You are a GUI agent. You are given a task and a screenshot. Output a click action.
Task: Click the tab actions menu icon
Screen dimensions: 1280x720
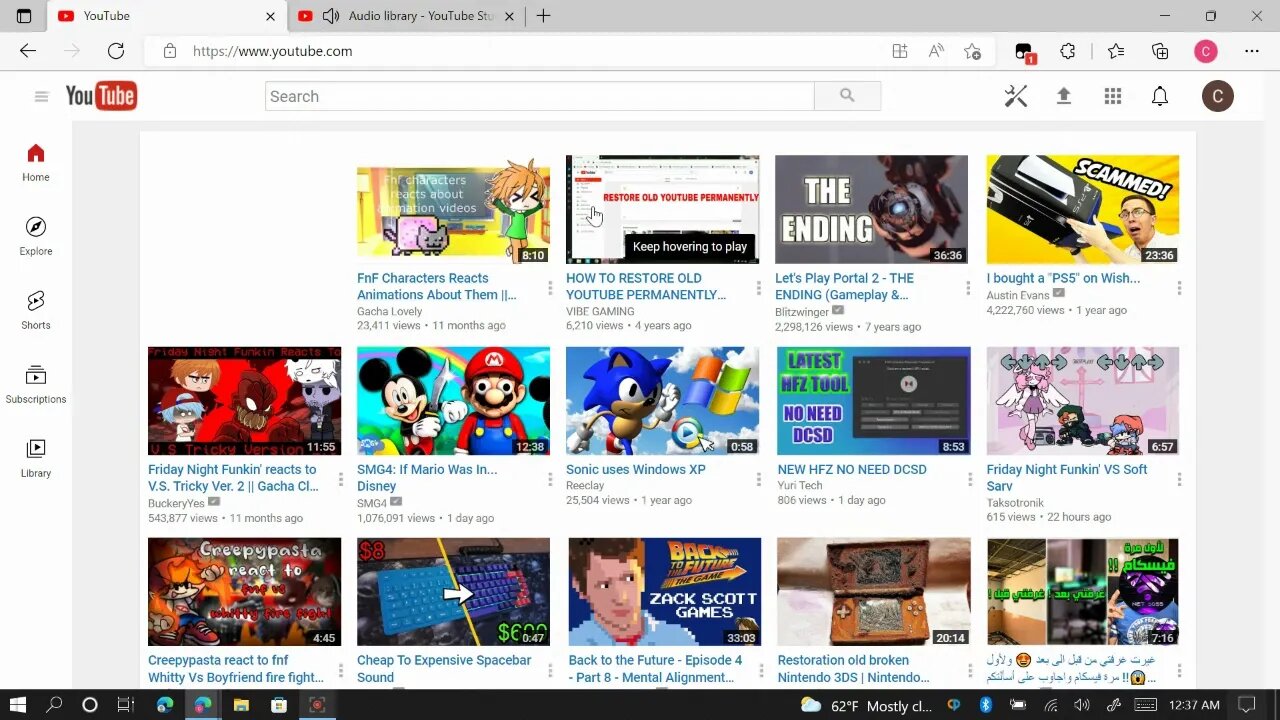[x=24, y=16]
